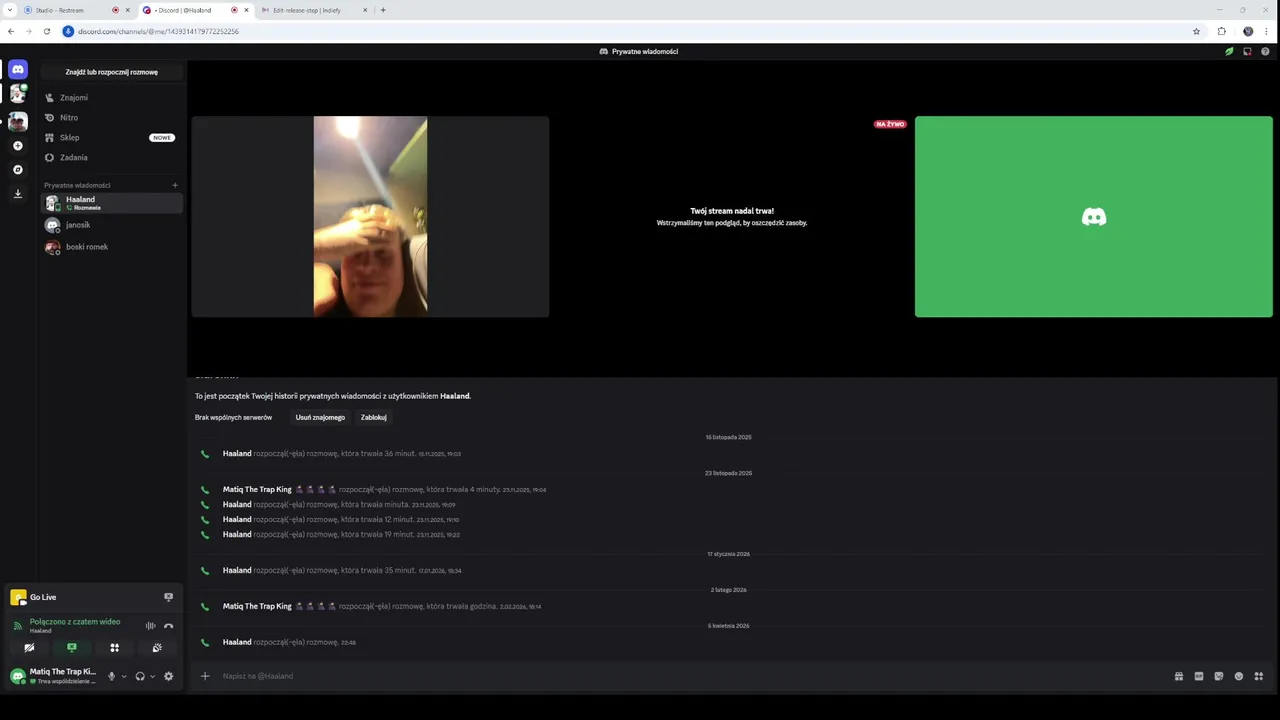Viewport: 1280px width, 720px height.
Task: Open the first server avatar in sidebar
Action: (17, 95)
